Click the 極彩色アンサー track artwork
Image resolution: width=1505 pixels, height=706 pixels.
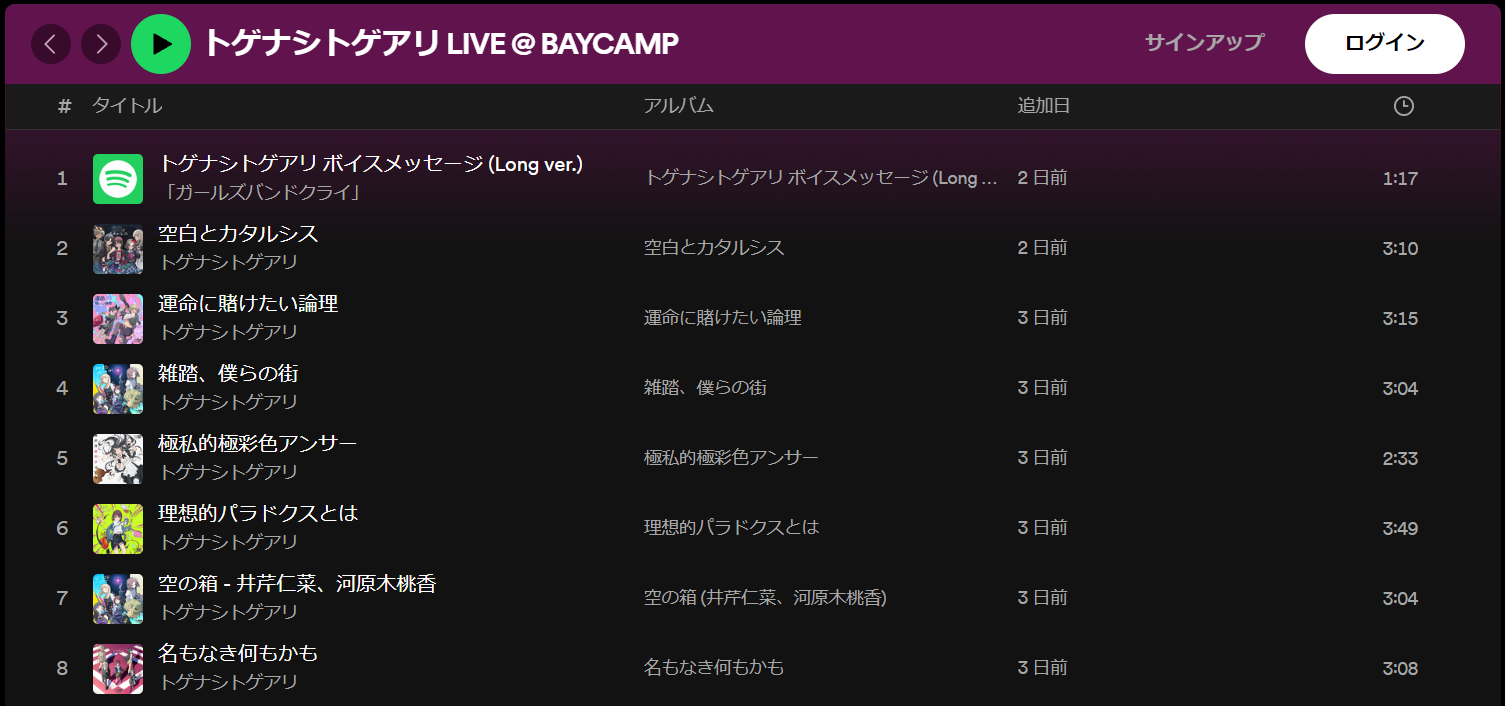click(x=118, y=459)
